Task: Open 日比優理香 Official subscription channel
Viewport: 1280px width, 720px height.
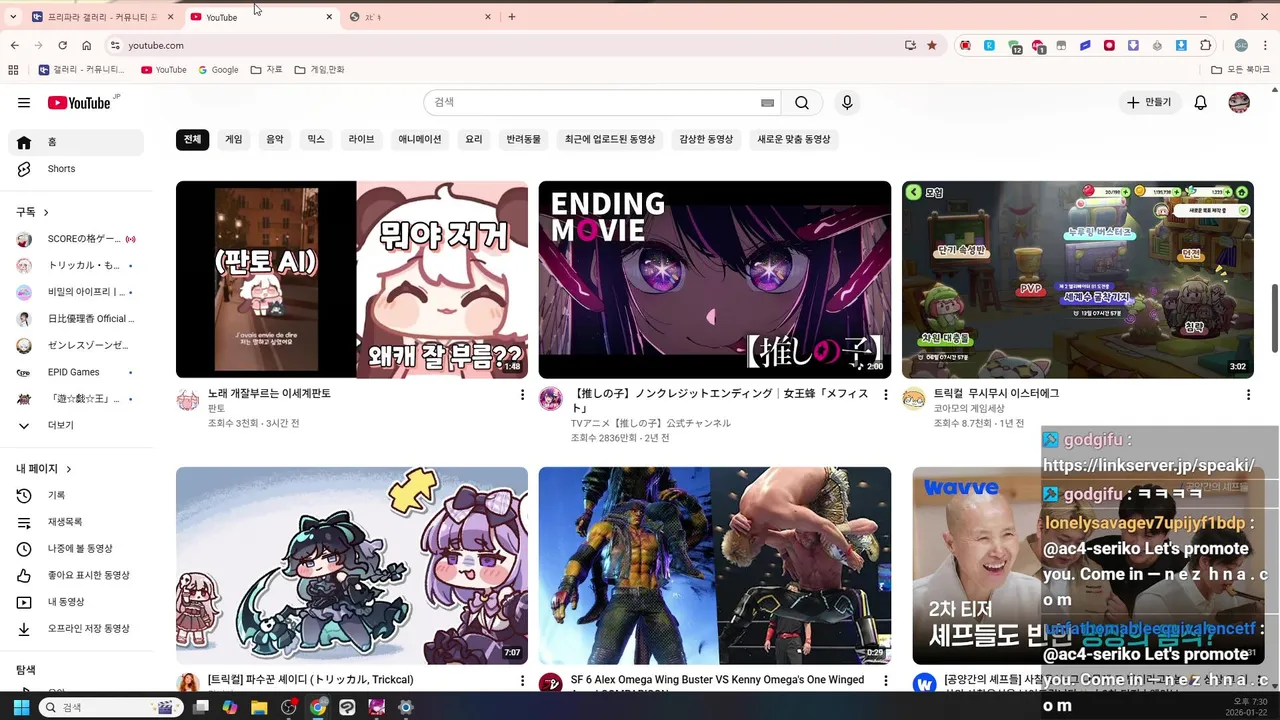Action: point(76,319)
